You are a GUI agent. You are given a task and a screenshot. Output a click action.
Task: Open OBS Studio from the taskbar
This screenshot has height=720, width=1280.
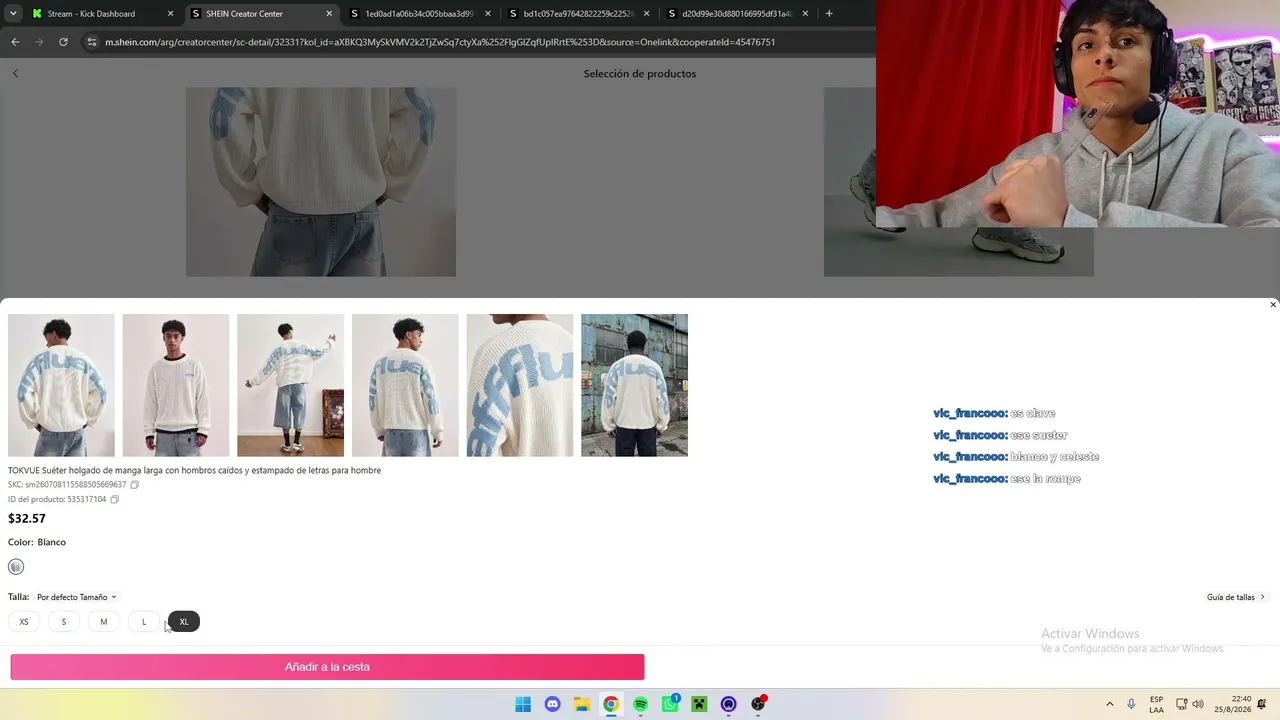(758, 704)
